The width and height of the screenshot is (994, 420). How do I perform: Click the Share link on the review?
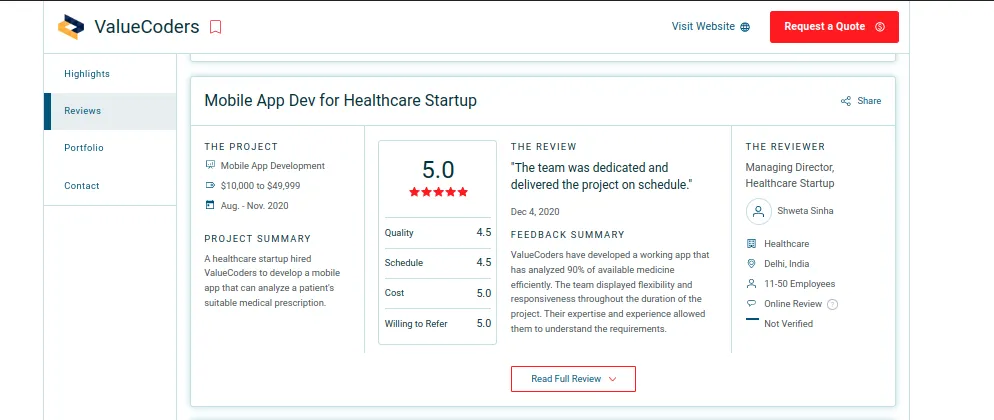pos(869,101)
